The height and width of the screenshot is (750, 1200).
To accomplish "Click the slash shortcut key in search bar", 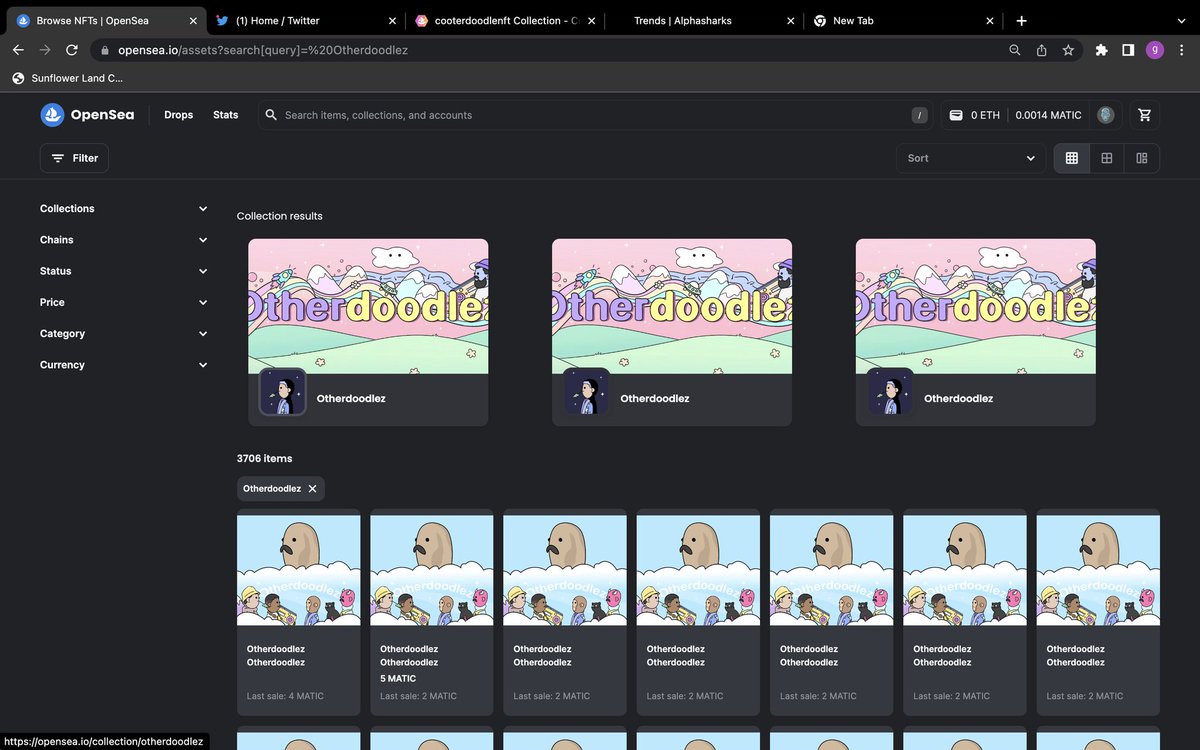I will 919,115.
